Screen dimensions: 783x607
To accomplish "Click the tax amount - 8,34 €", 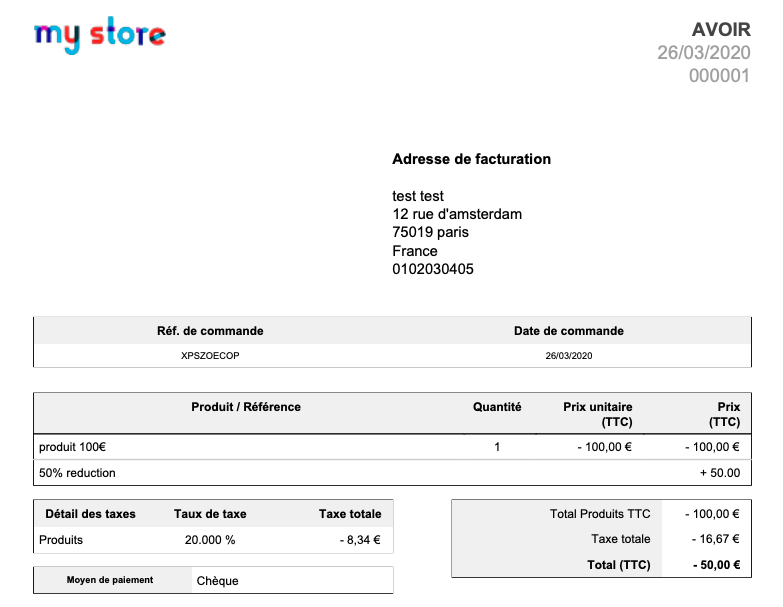I will tap(360, 540).
